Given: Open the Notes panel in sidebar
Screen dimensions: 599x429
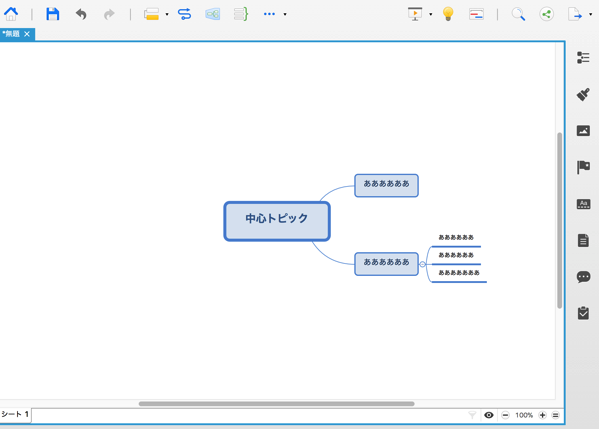Looking at the screenshot, I should coord(583,241).
